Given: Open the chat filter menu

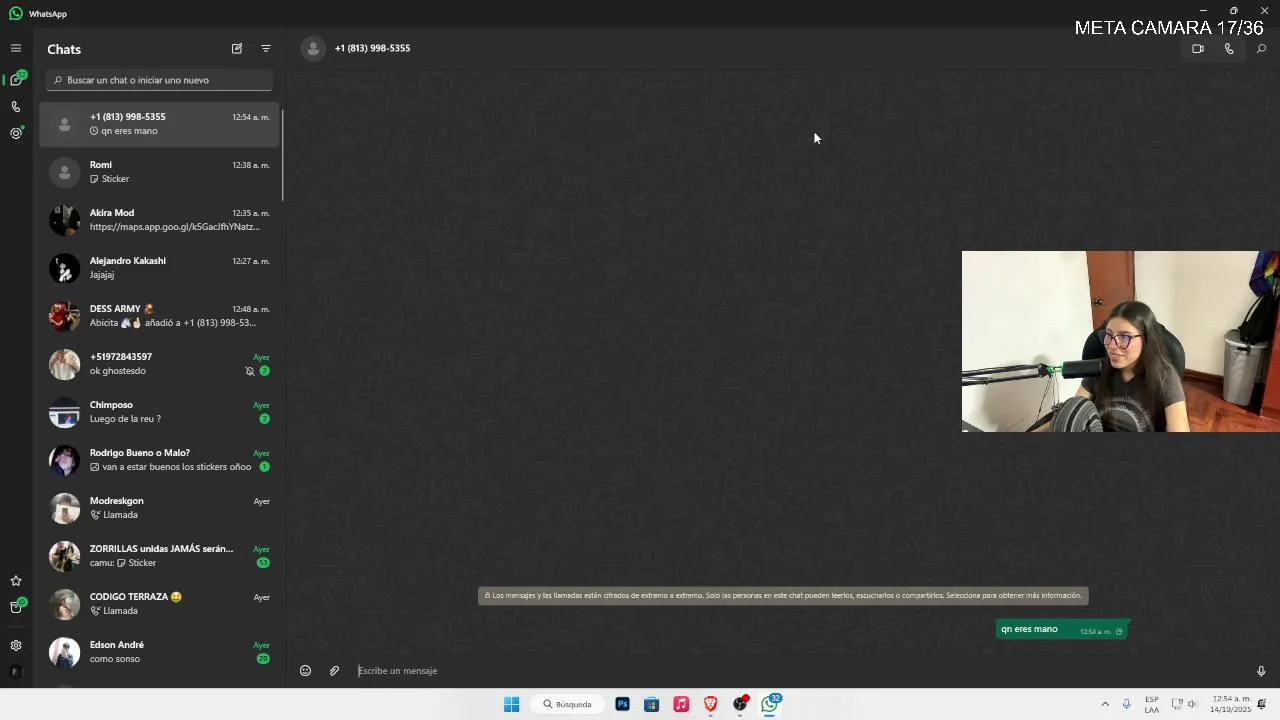Looking at the screenshot, I should tap(266, 48).
